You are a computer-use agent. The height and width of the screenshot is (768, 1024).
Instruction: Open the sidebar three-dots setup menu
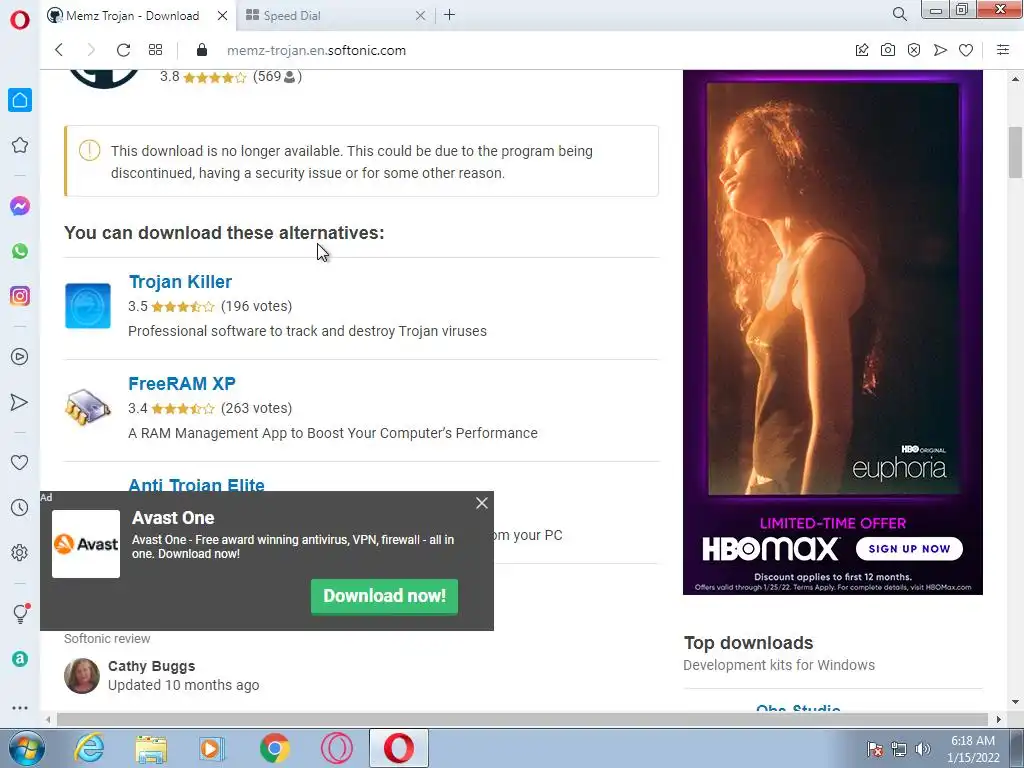(20, 708)
